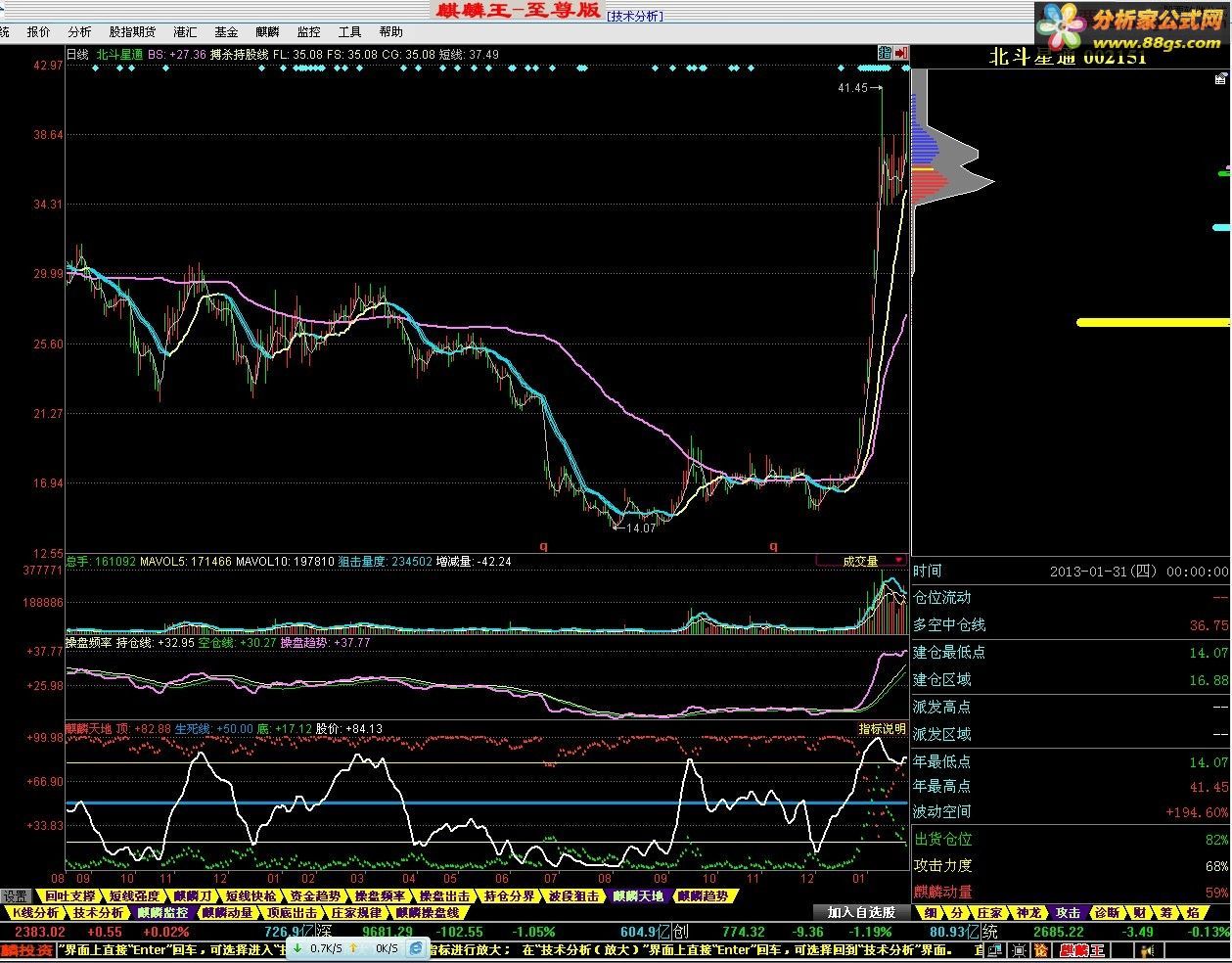
Task: Click the 北斗星通 002151 stock title
Action: (1067, 56)
